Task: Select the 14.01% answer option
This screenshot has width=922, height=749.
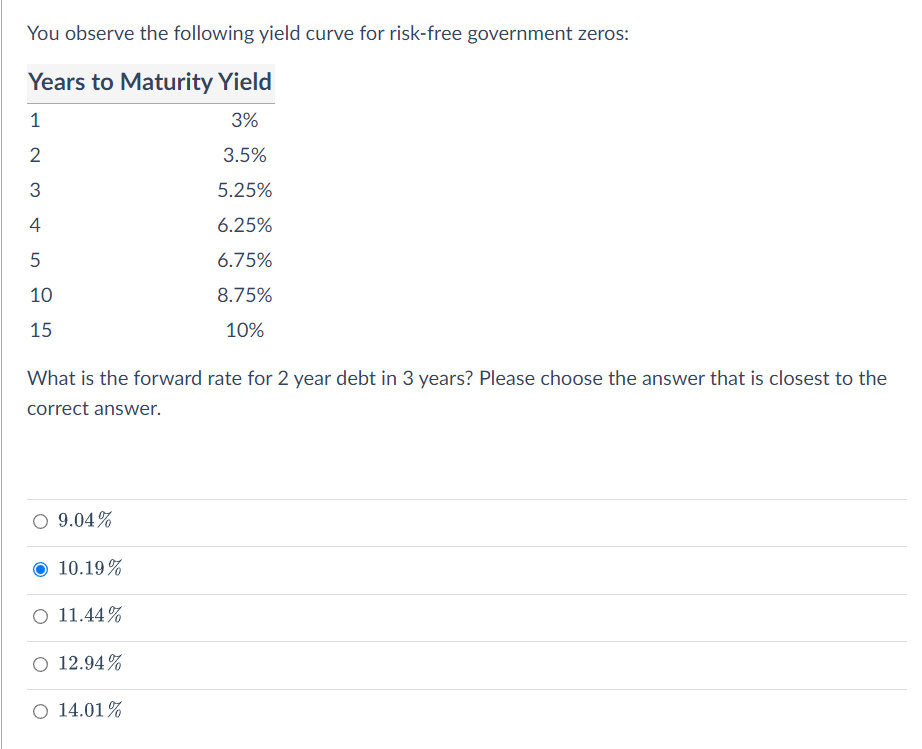Action: coord(39,710)
